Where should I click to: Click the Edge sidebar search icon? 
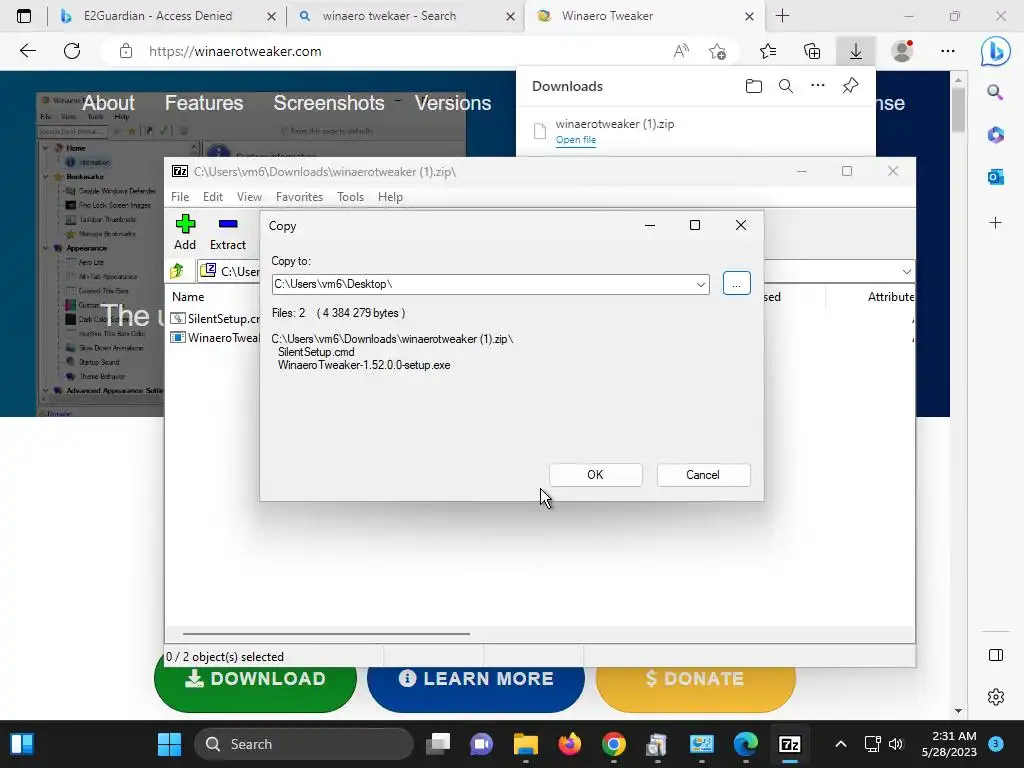point(995,92)
